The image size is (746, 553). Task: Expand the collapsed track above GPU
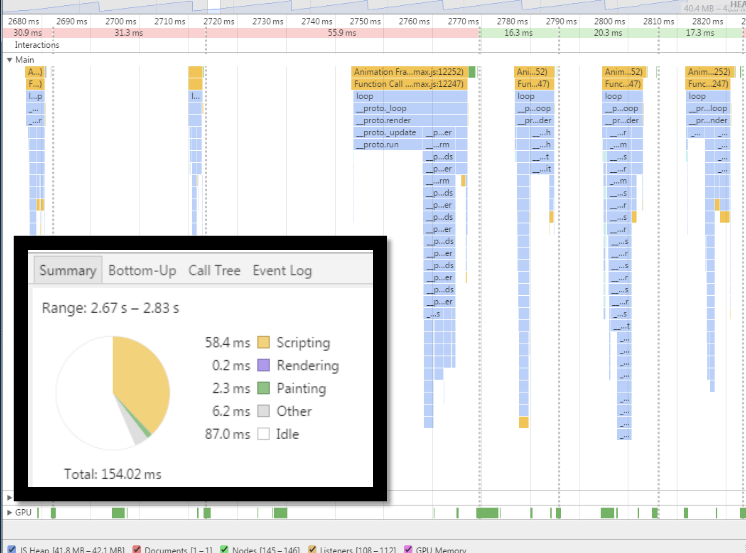pyautogui.click(x=9, y=498)
